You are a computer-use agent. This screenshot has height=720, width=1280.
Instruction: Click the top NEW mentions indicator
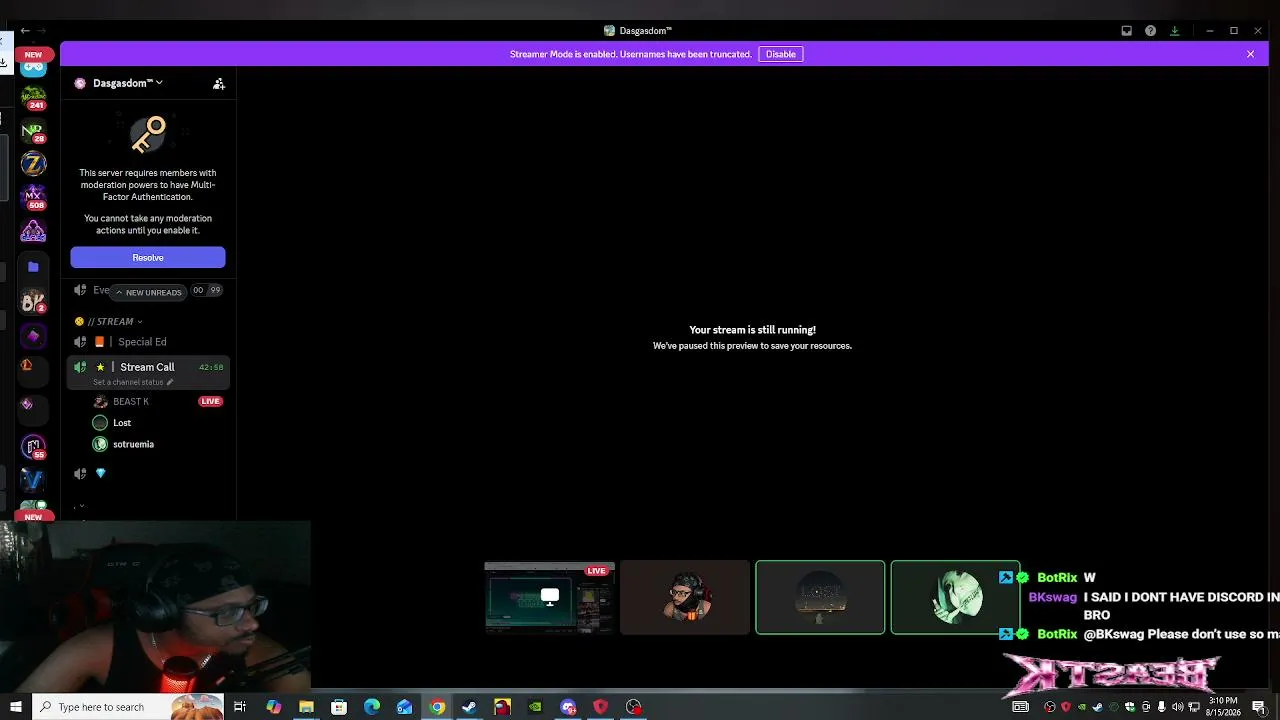coord(33,55)
